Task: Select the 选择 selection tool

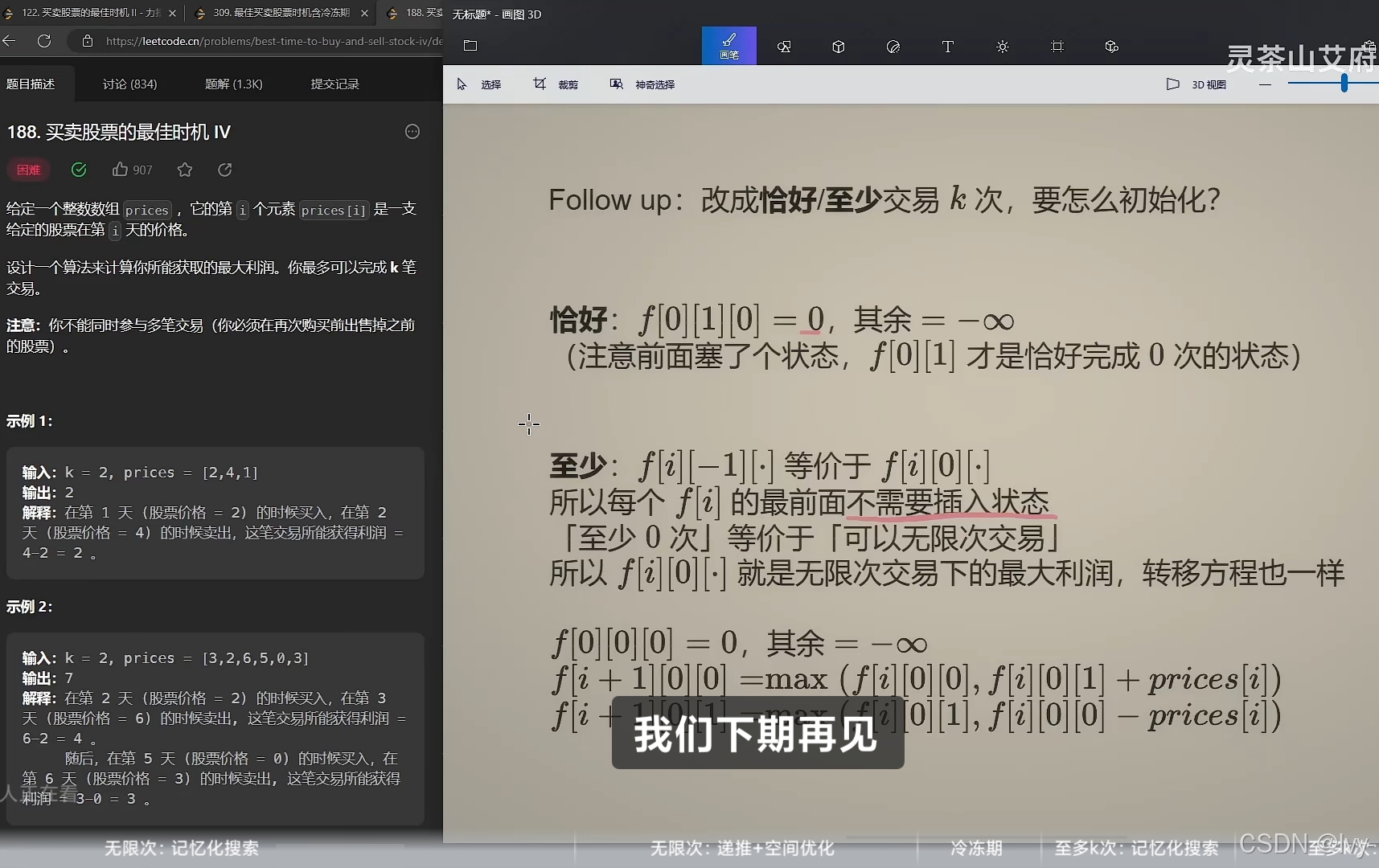Action: 481,84
